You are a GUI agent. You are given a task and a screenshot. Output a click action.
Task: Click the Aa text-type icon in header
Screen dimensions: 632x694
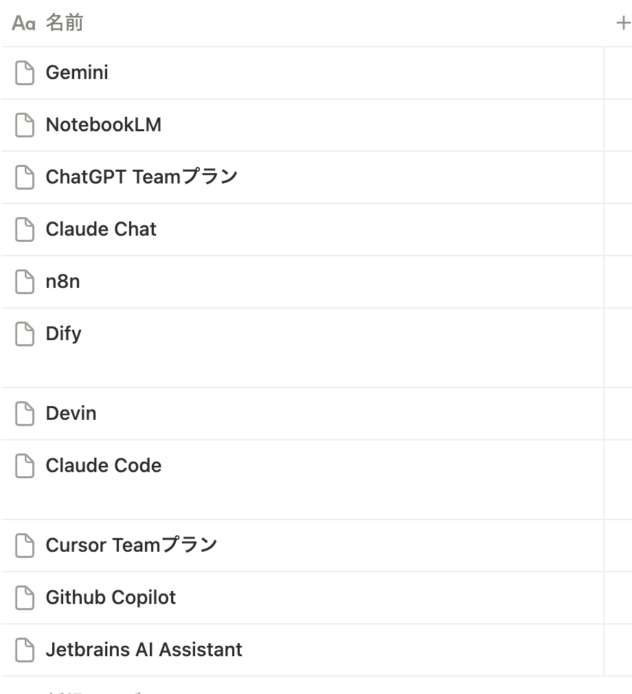click(x=23, y=23)
